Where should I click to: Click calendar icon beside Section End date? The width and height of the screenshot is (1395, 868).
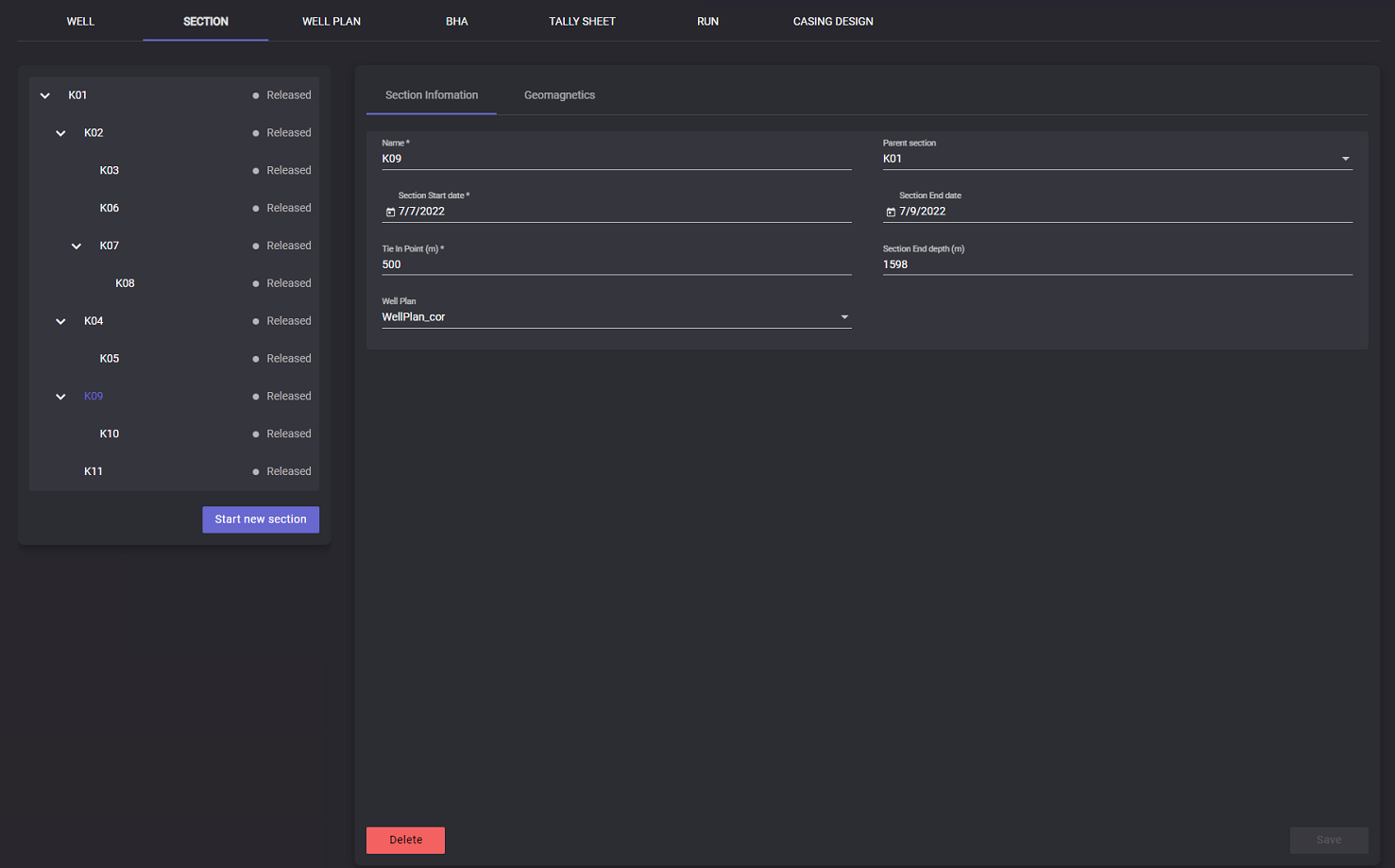891,212
